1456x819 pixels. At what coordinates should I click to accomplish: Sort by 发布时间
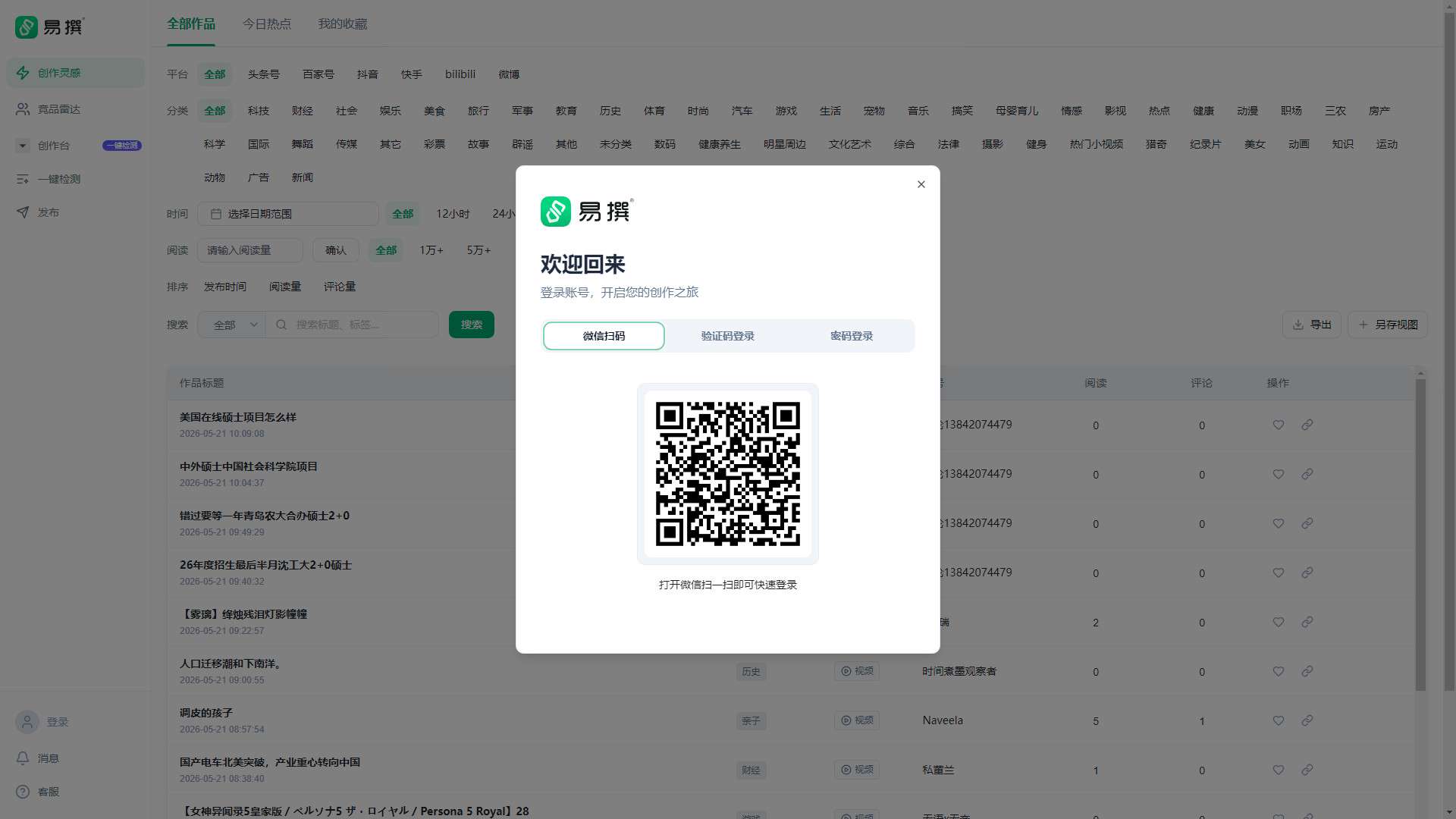pyautogui.click(x=224, y=287)
